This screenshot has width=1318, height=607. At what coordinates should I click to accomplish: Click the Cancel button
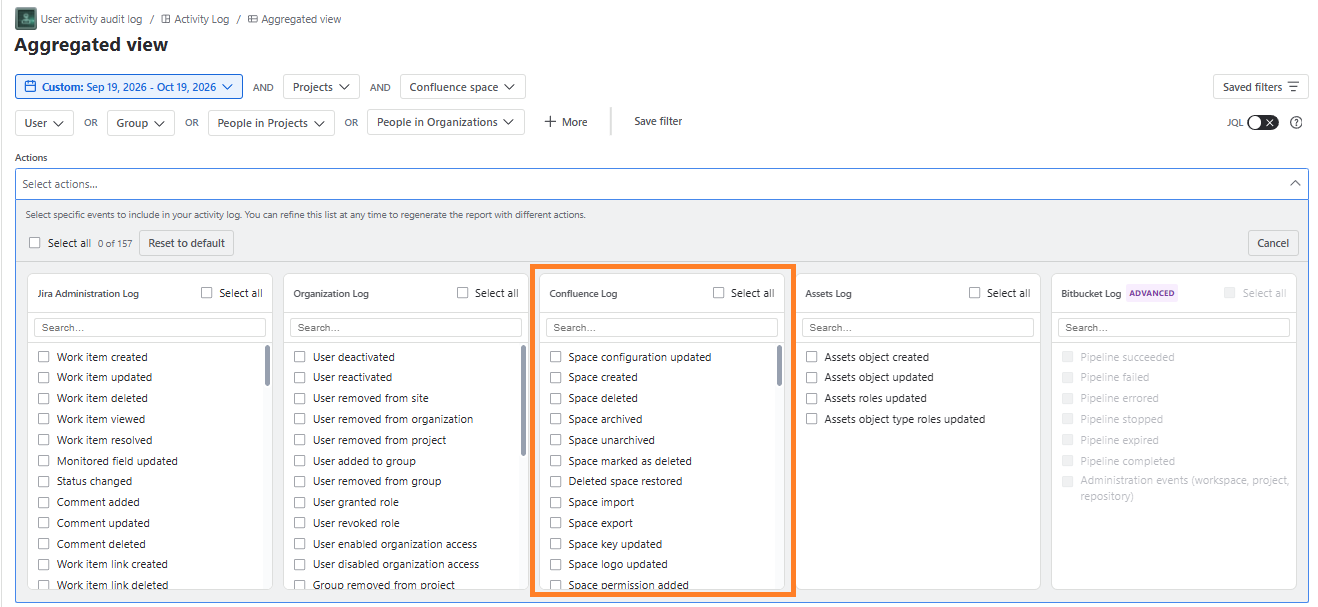[x=1273, y=243]
